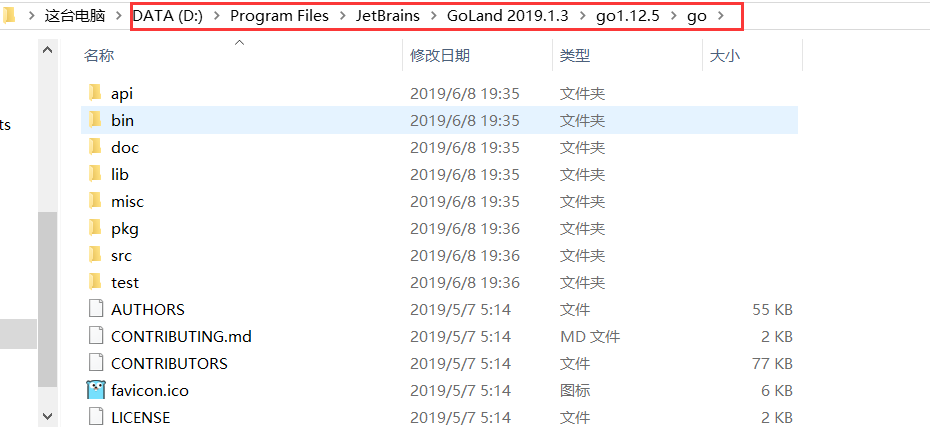Click the CONTRIBUTORS file icon
The height and width of the screenshot is (436, 930).
coord(95,363)
